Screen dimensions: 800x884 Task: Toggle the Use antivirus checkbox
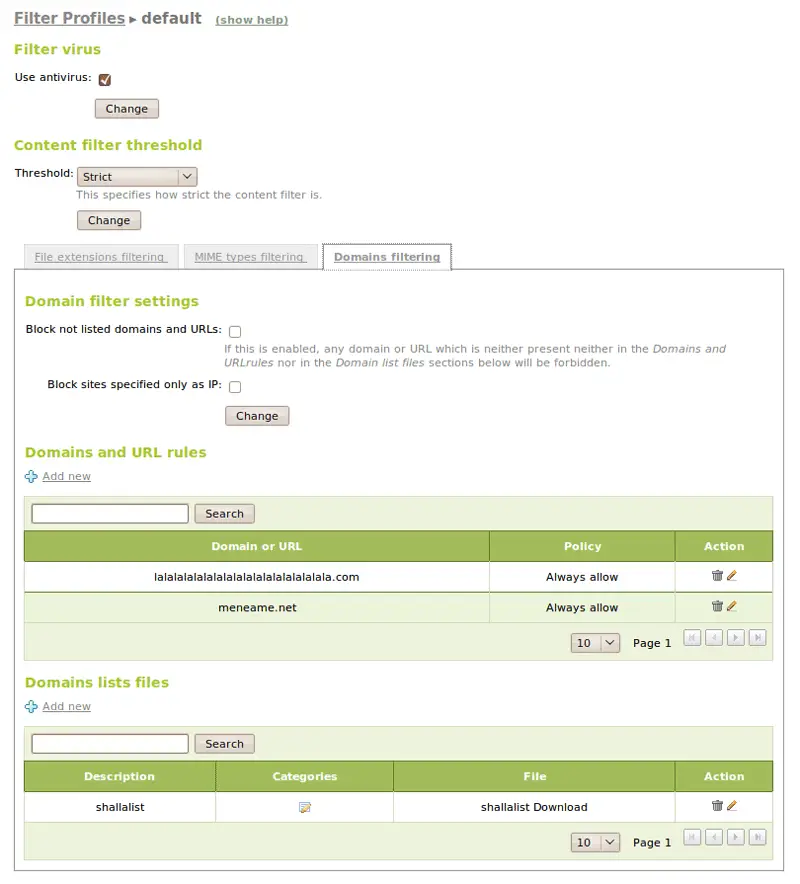(x=105, y=79)
